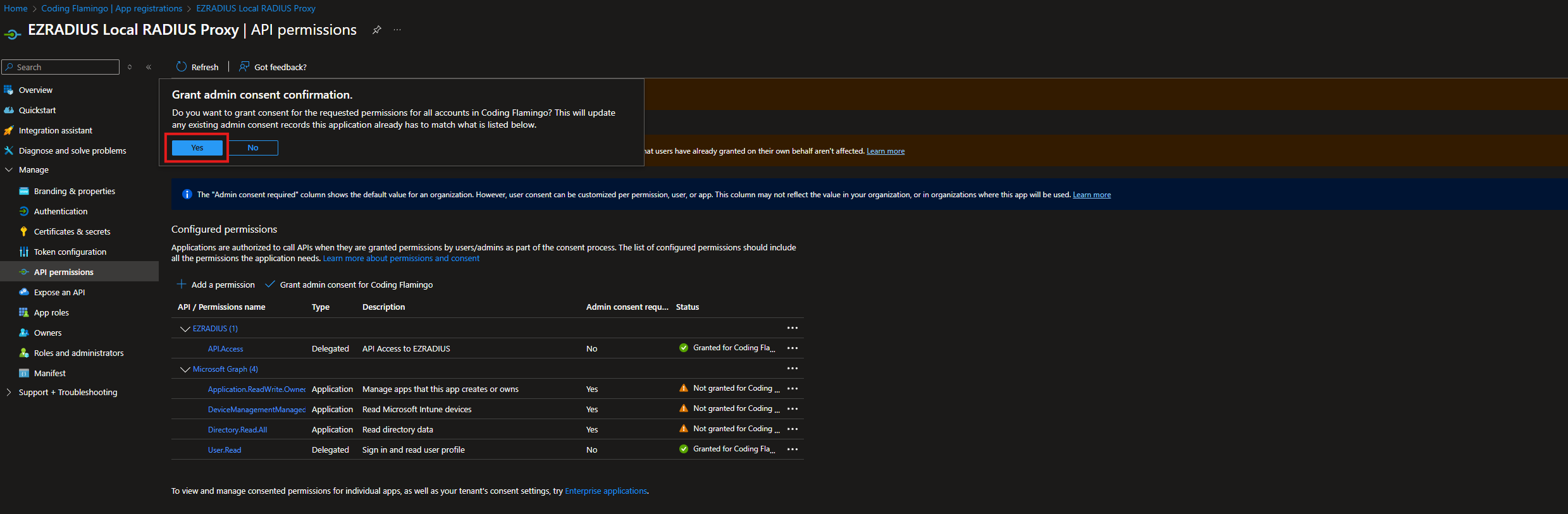1568x514 pixels.
Task: Click into the sidebar Search field
Action: pos(61,67)
